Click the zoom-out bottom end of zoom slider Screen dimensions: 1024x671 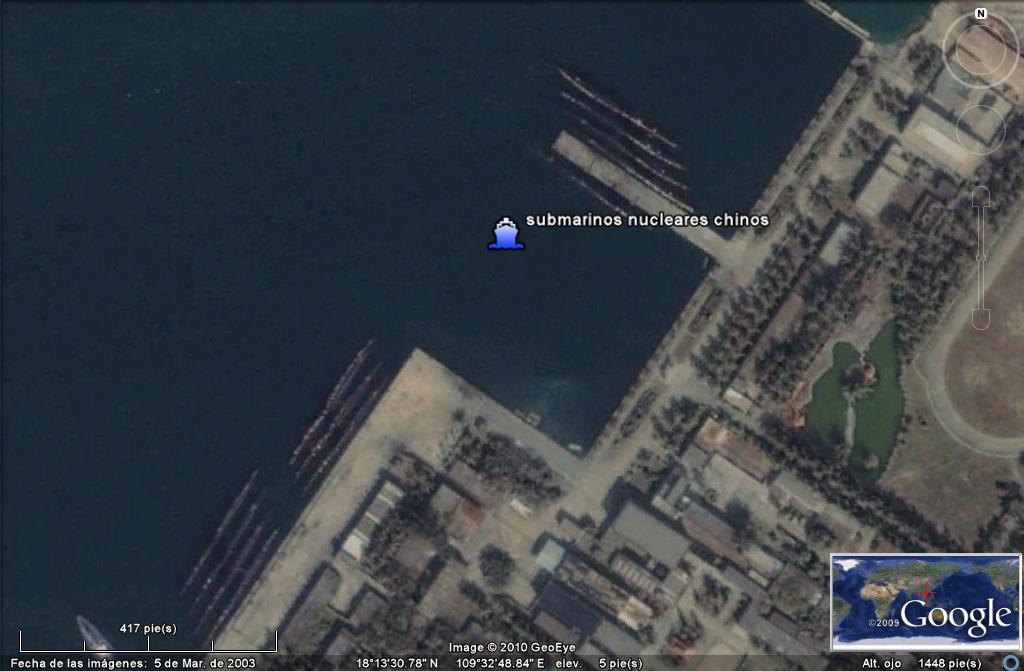(x=980, y=320)
